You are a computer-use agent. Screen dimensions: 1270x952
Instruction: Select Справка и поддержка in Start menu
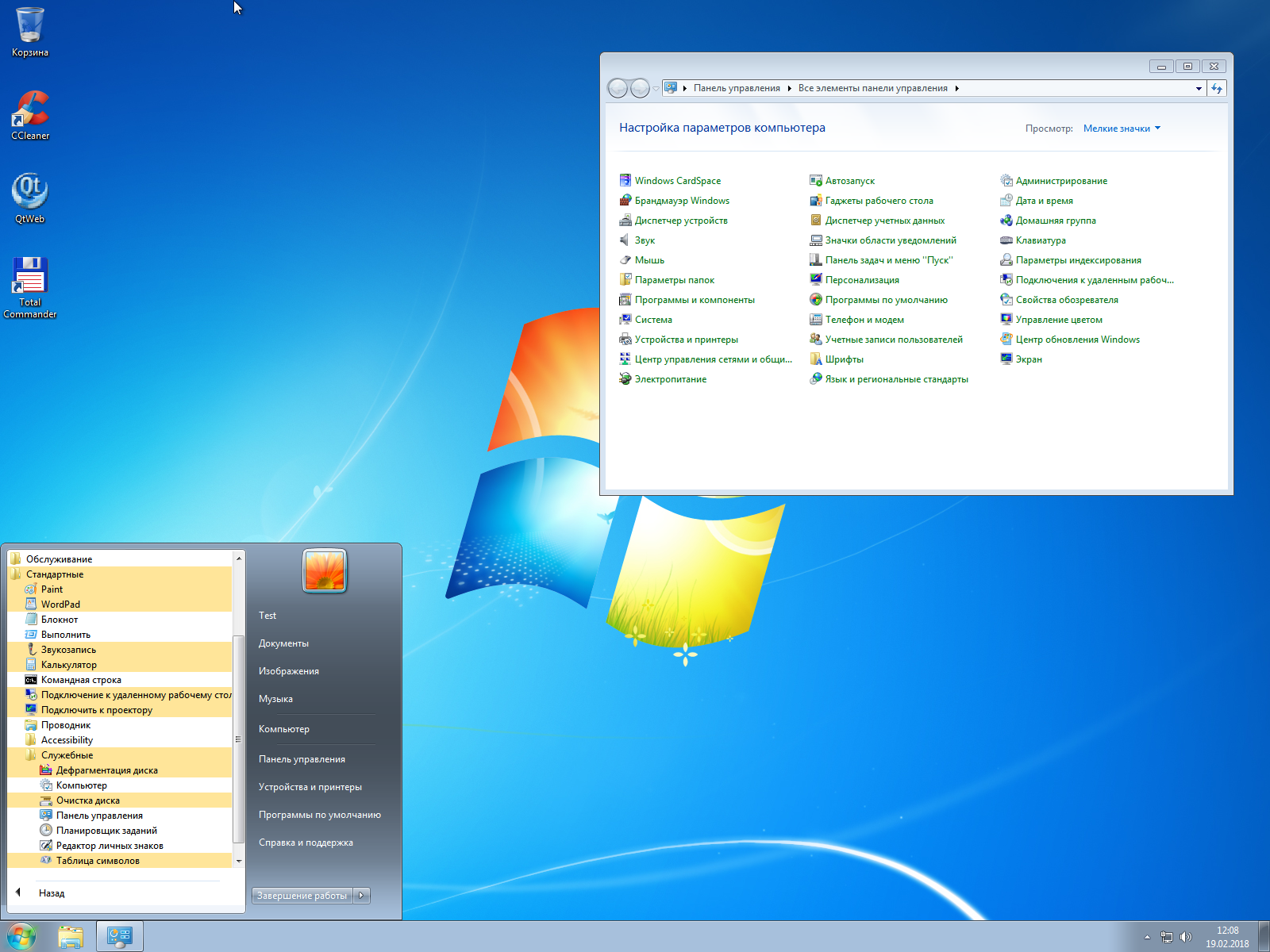[306, 843]
